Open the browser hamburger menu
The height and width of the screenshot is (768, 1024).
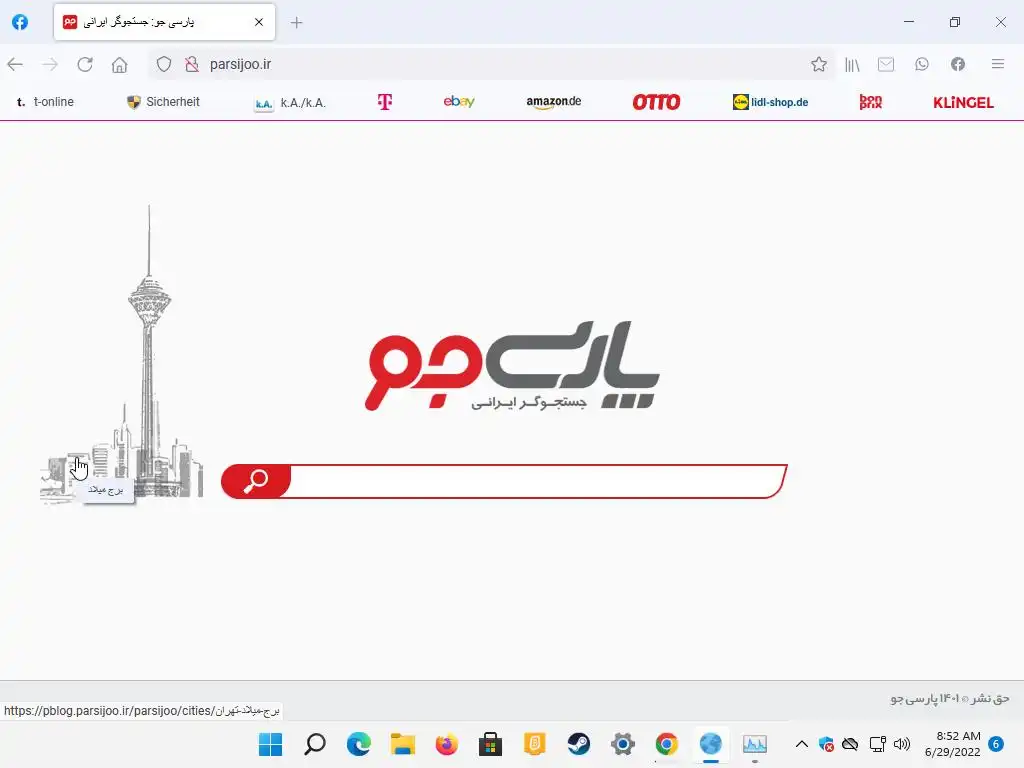point(998,64)
